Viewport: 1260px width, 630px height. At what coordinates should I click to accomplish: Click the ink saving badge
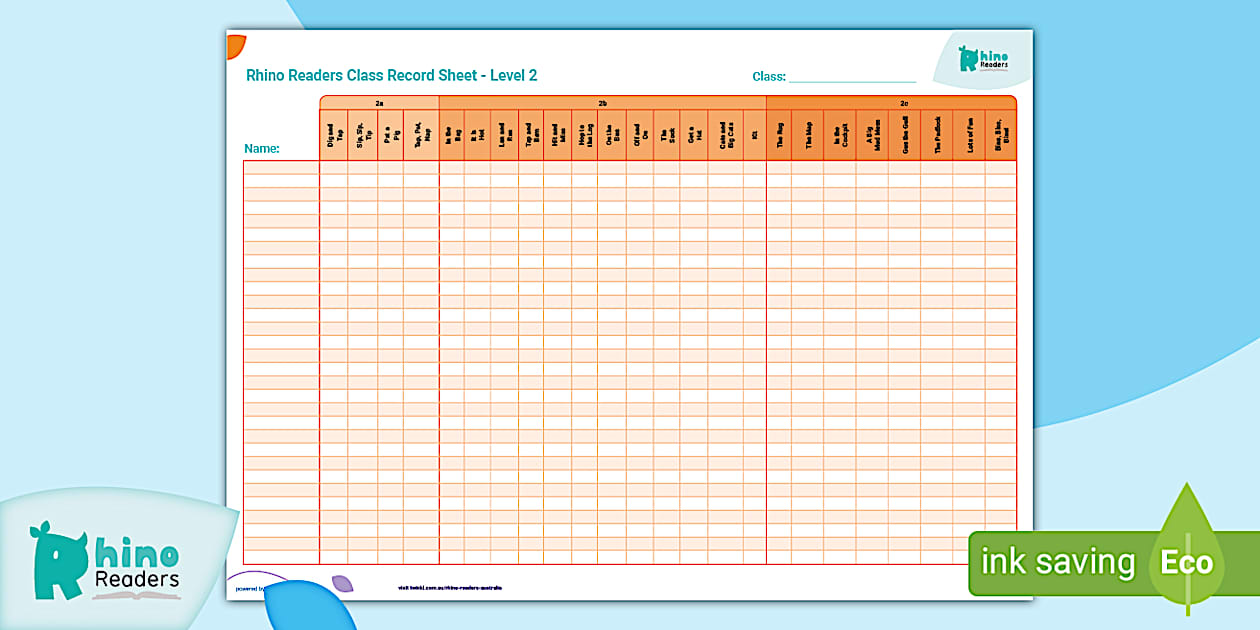coord(1058,563)
